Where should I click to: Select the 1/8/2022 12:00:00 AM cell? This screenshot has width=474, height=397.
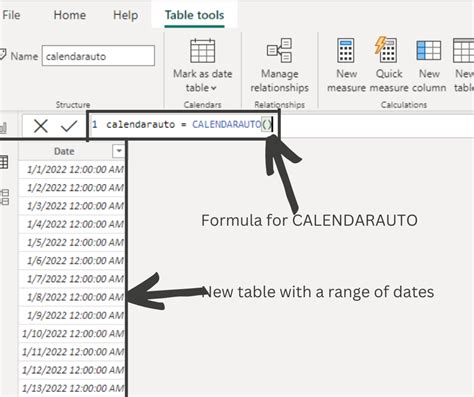pos(72,297)
